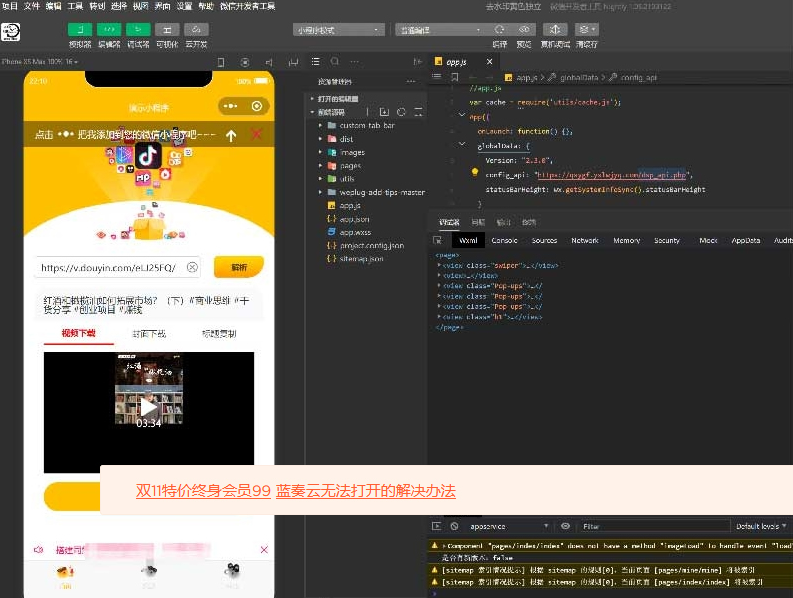
Task: Play the video thumbnail in simulator
Action: 148,407
